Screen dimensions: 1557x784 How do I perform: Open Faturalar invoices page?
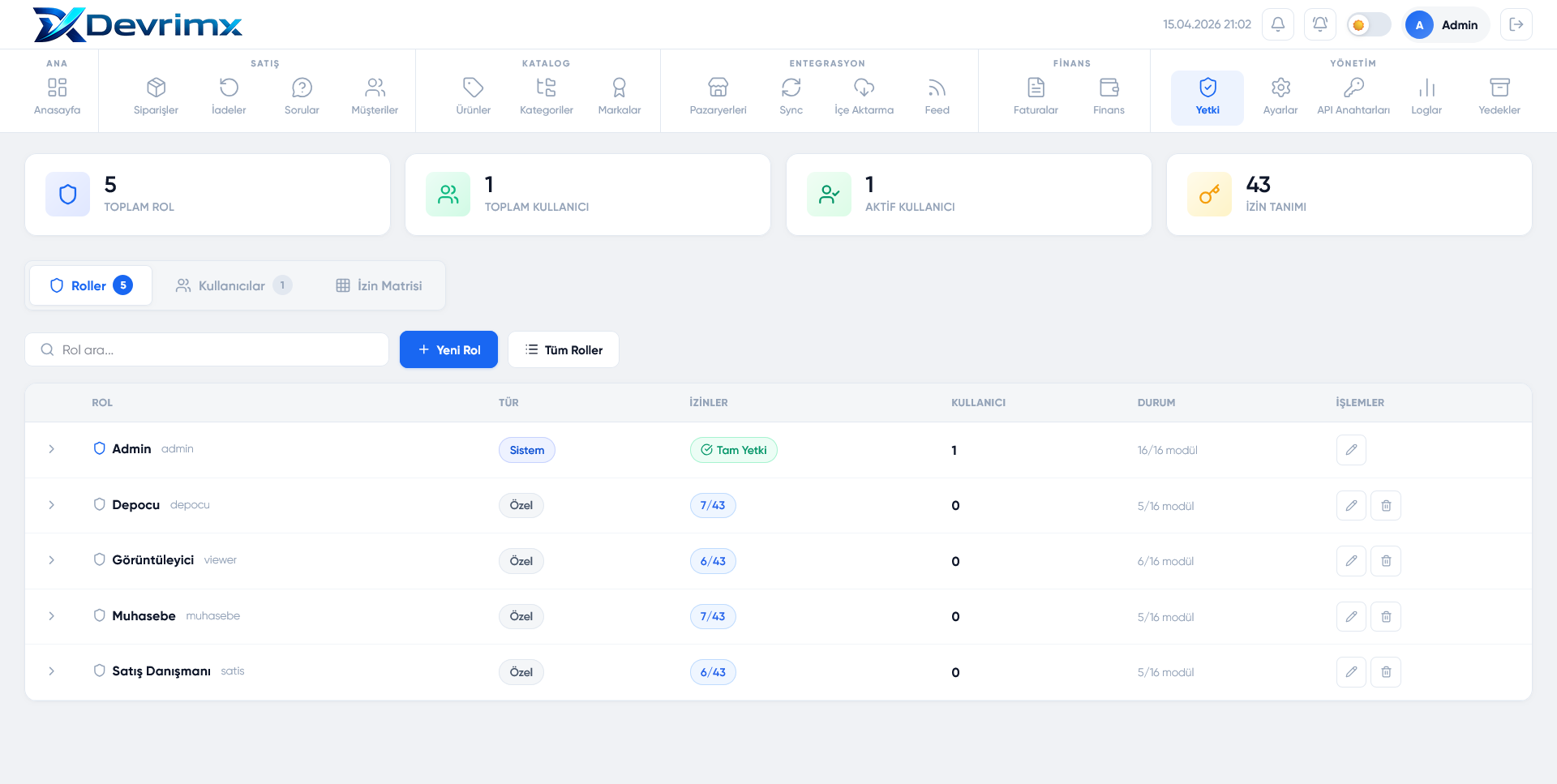coord(1036,97)
